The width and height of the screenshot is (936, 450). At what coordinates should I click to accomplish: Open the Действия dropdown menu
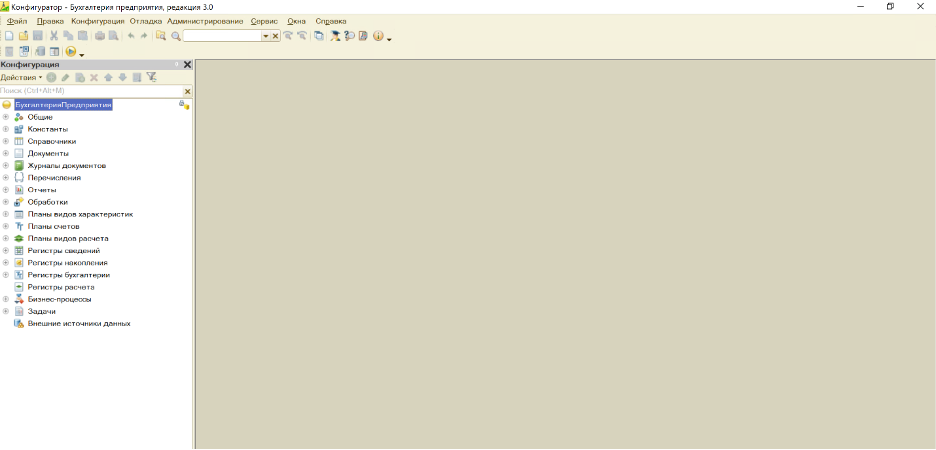[x=21, y=77]
